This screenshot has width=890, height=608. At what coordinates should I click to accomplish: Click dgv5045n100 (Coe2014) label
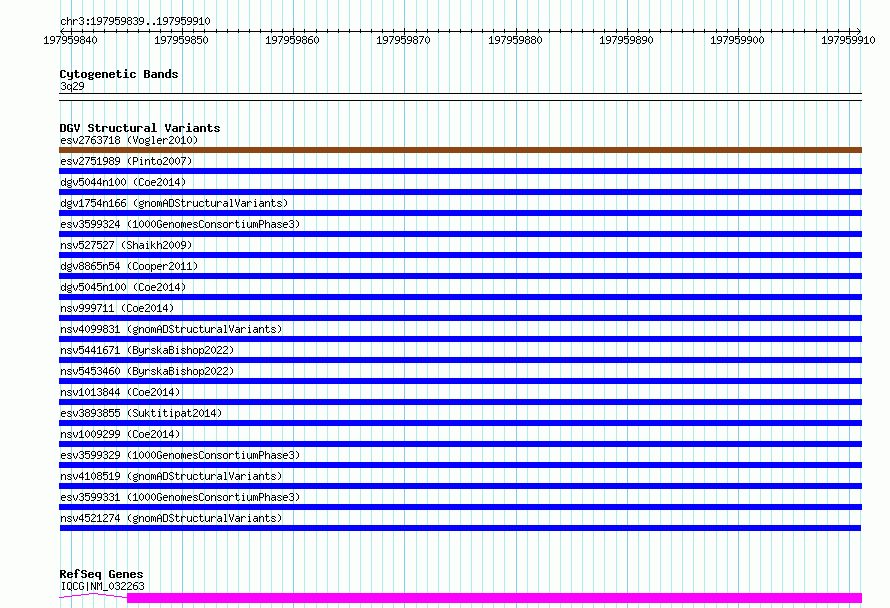[123, 287]
